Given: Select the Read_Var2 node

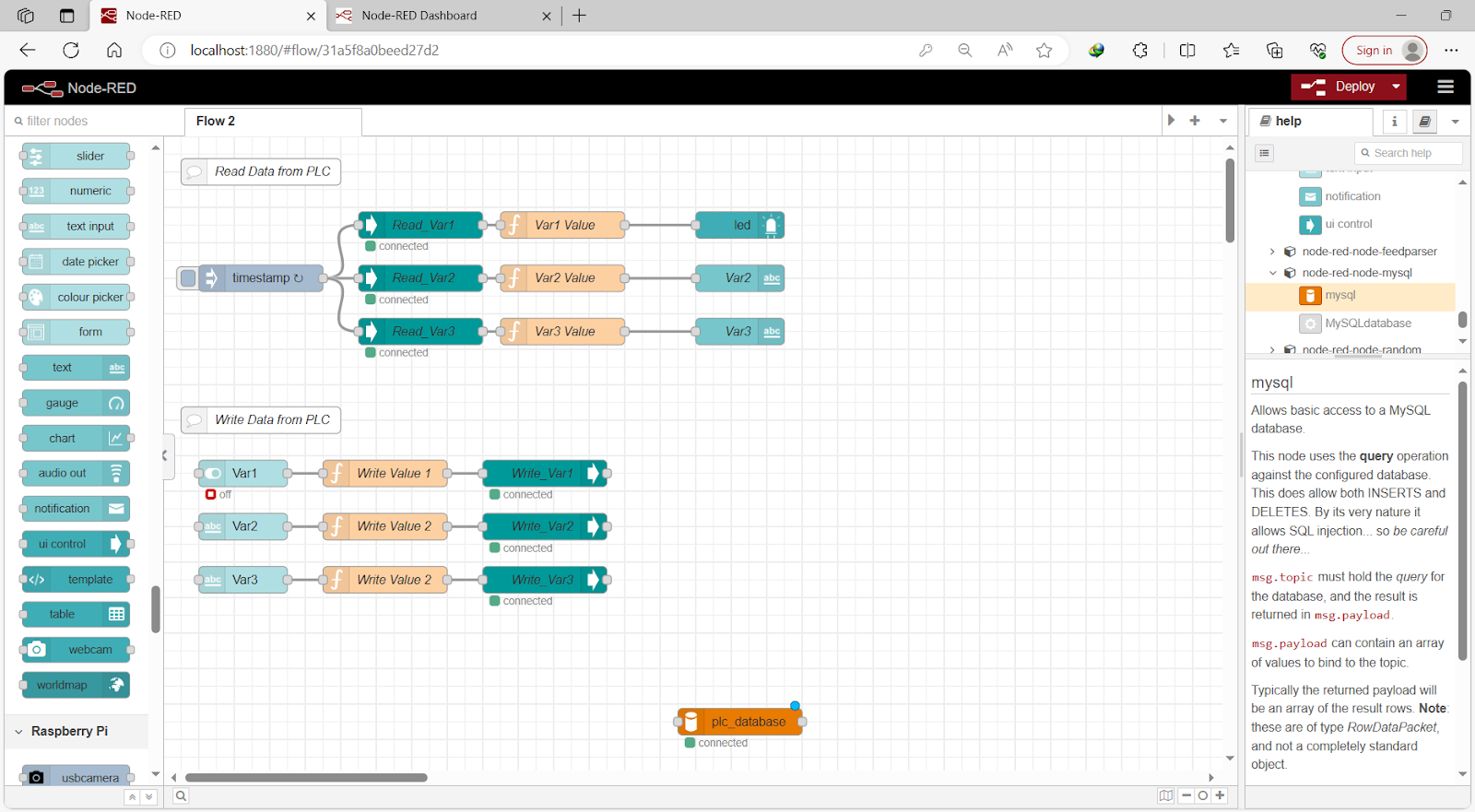Looking at the screenshot, I should 421,278.
